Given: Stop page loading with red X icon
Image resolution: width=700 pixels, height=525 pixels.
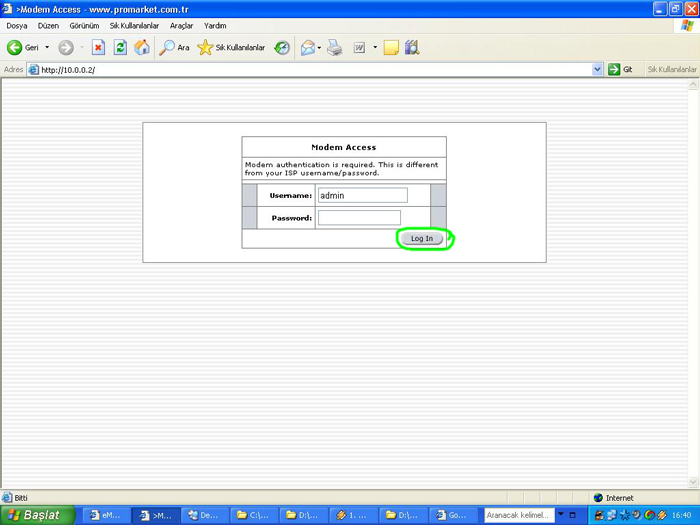Looking at the screenshot, I should pos(98,47).
